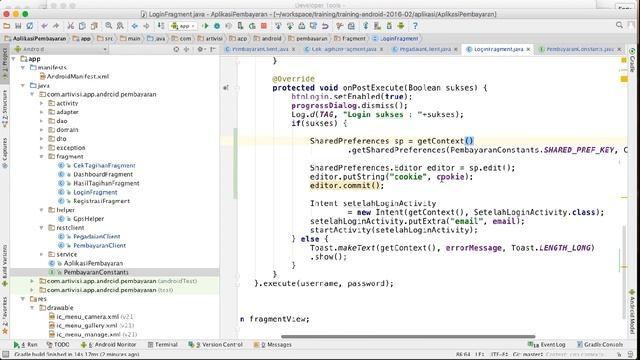Screen dimensions: 640x360
Task: Expand the activity package
Action: point(42,103)
